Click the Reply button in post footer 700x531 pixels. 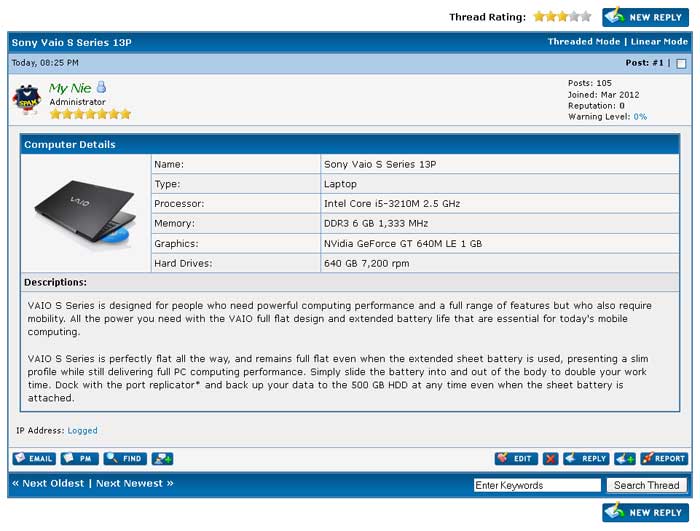[x=586, y=458]
